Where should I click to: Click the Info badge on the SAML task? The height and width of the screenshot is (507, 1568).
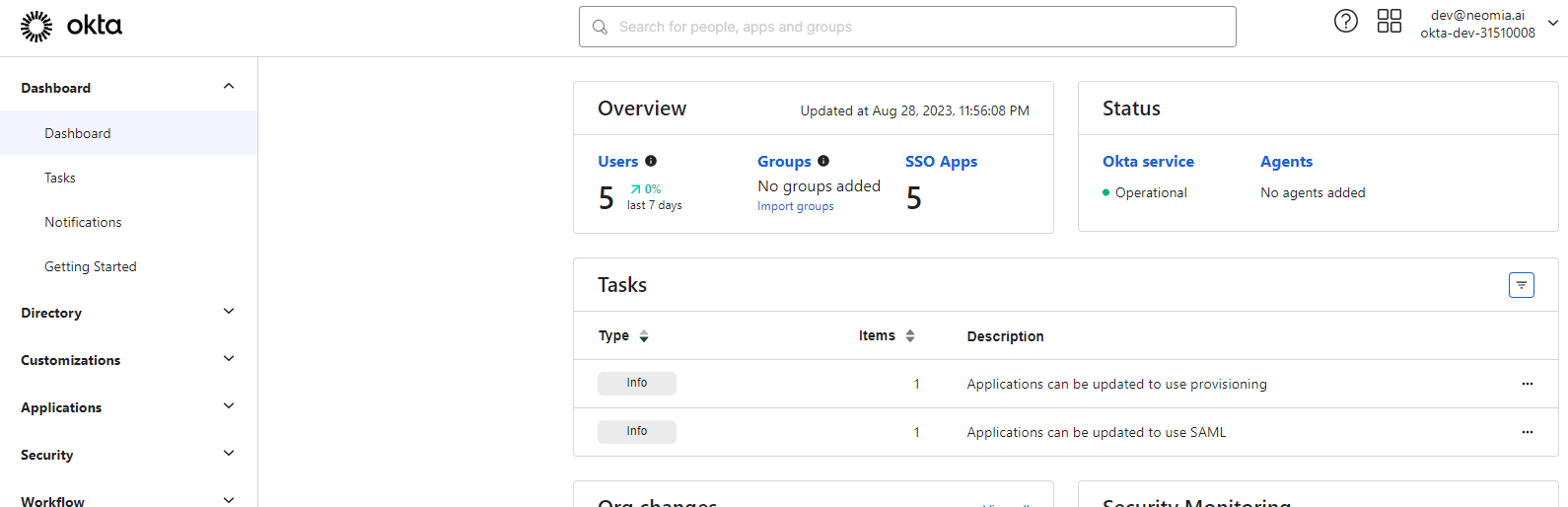click(x=637, y=431)
